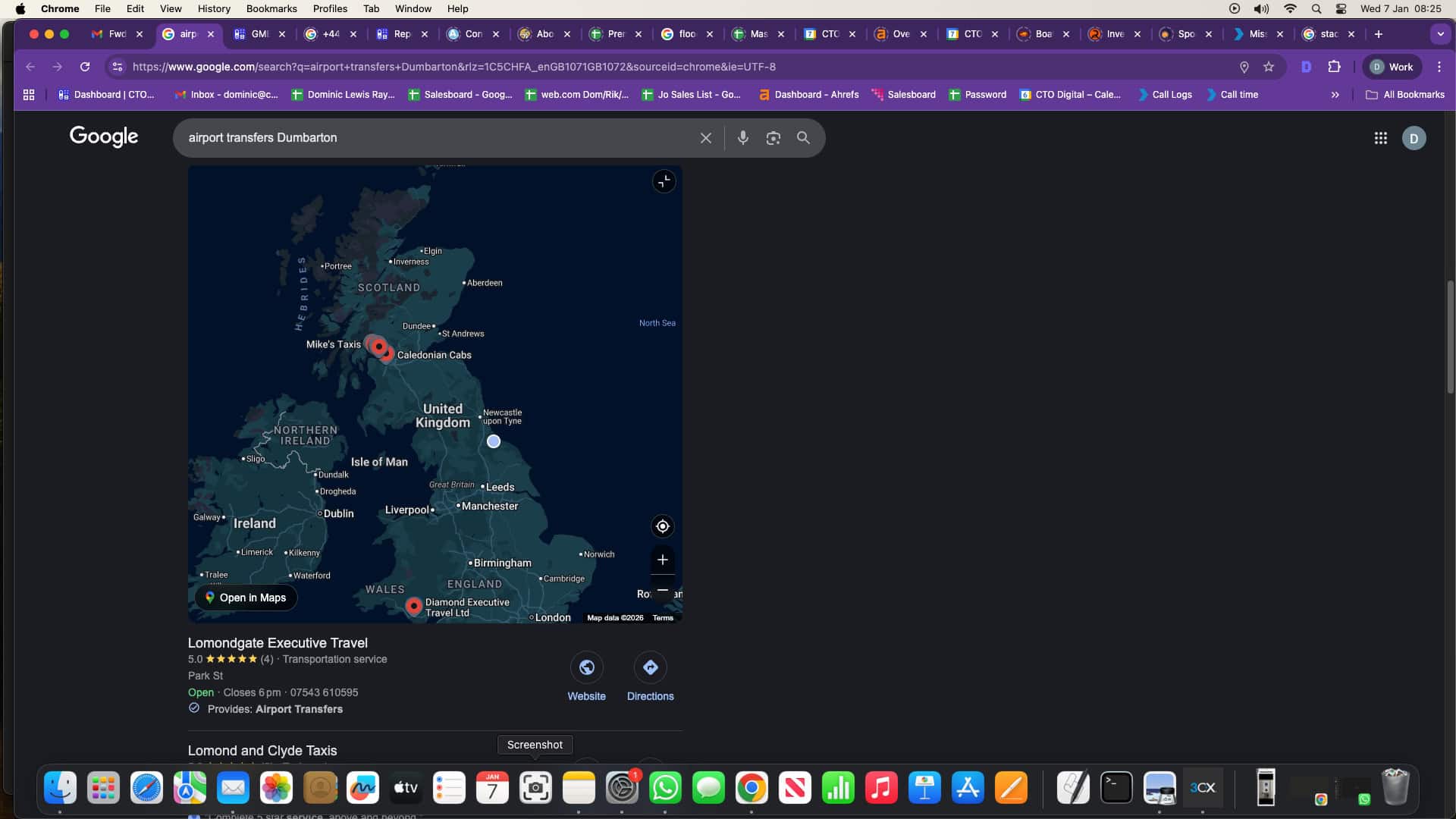
Task: Open new browser tab
Action: 1379,34
